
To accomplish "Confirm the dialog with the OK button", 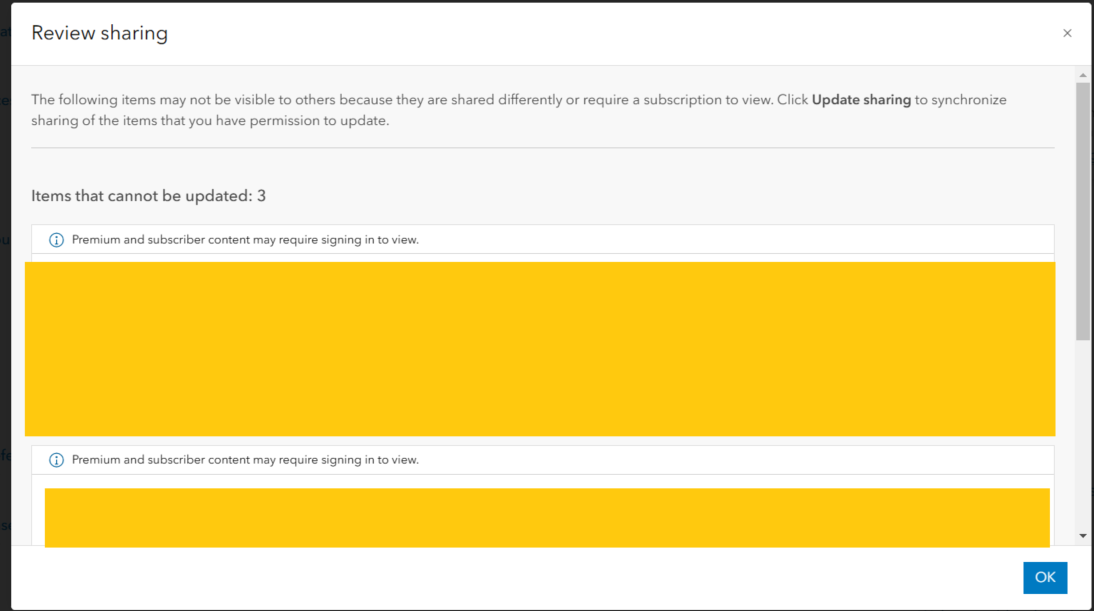I will pyautogui.click(x=1044, y=578).
